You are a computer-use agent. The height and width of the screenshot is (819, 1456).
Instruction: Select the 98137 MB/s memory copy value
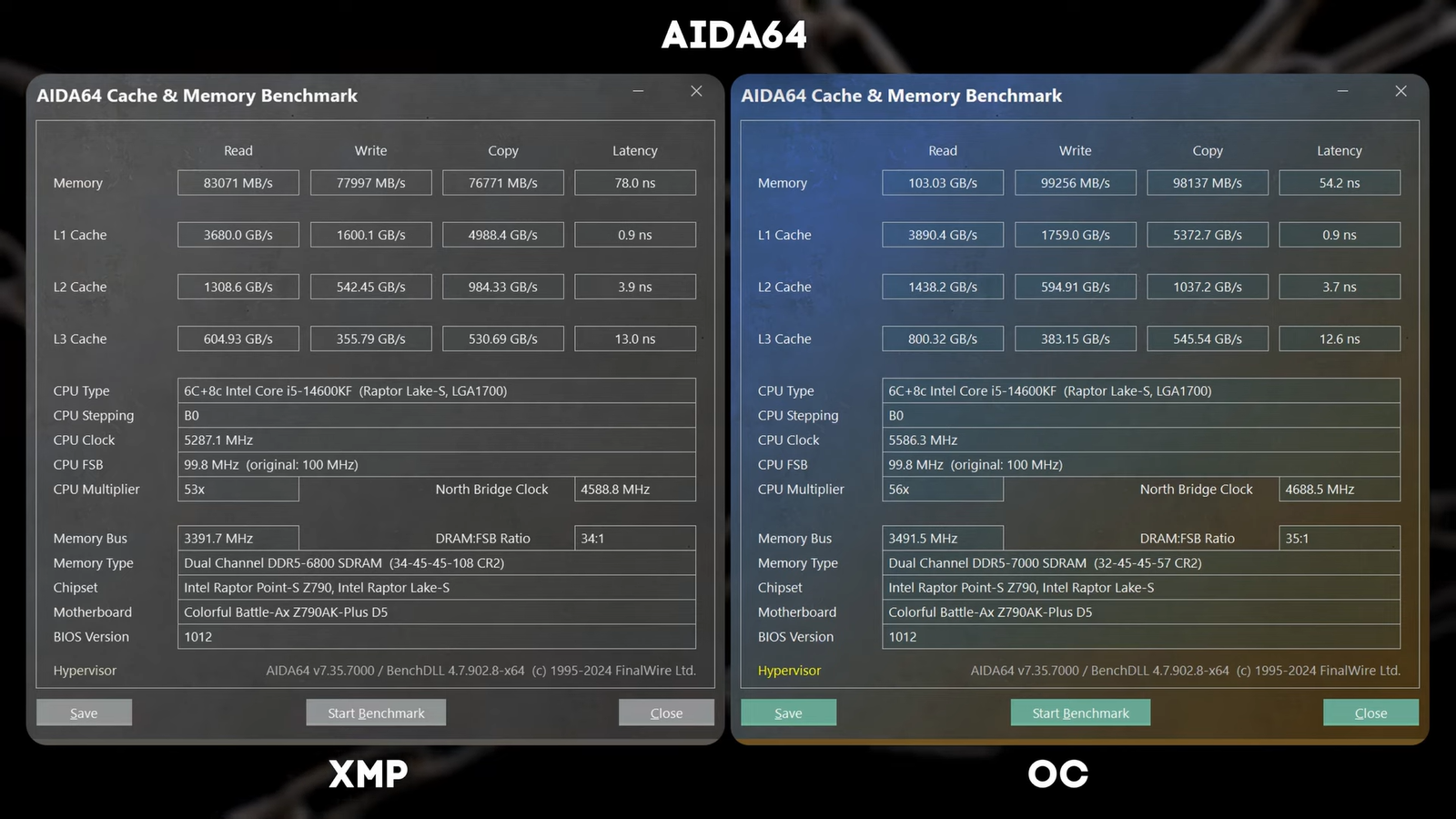tap(1208, 183)
